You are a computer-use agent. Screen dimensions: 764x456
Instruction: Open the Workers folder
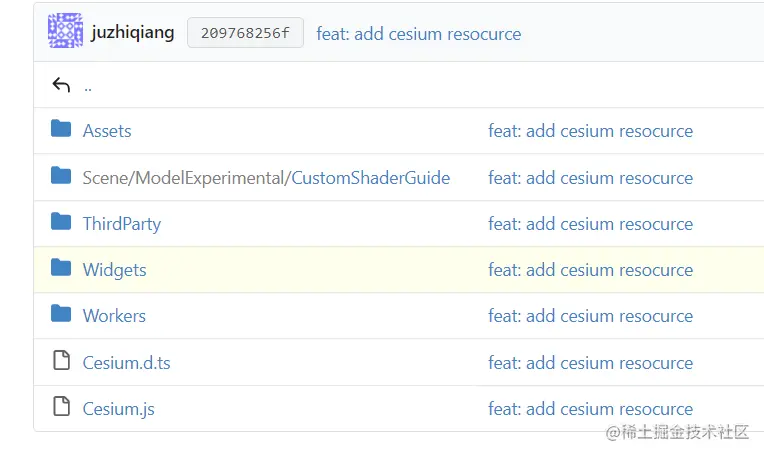point(114,316)
